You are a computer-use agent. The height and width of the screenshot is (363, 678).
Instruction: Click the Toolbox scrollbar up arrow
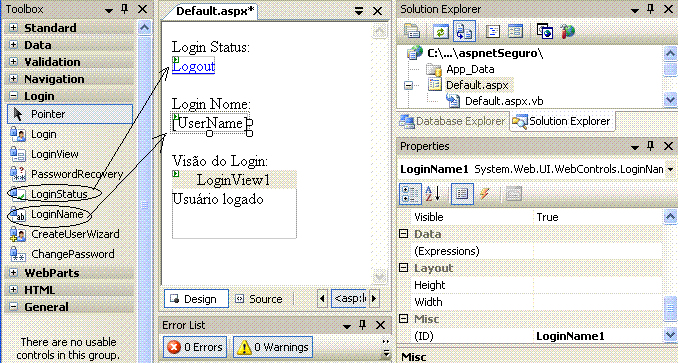(144, 28)
